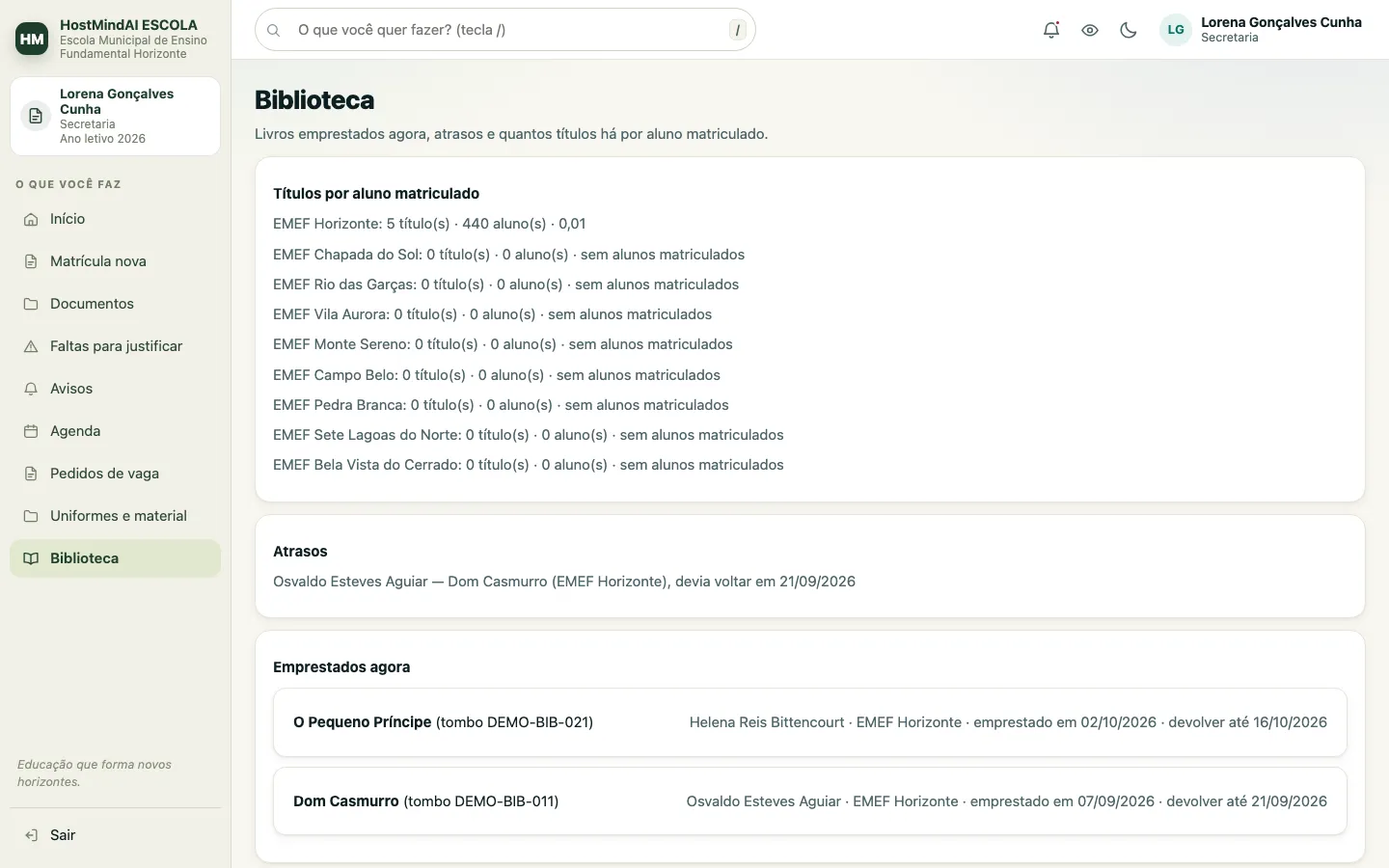Click the Biblioteca book icon
The image size is (1389, 868).
coord(31,558)
